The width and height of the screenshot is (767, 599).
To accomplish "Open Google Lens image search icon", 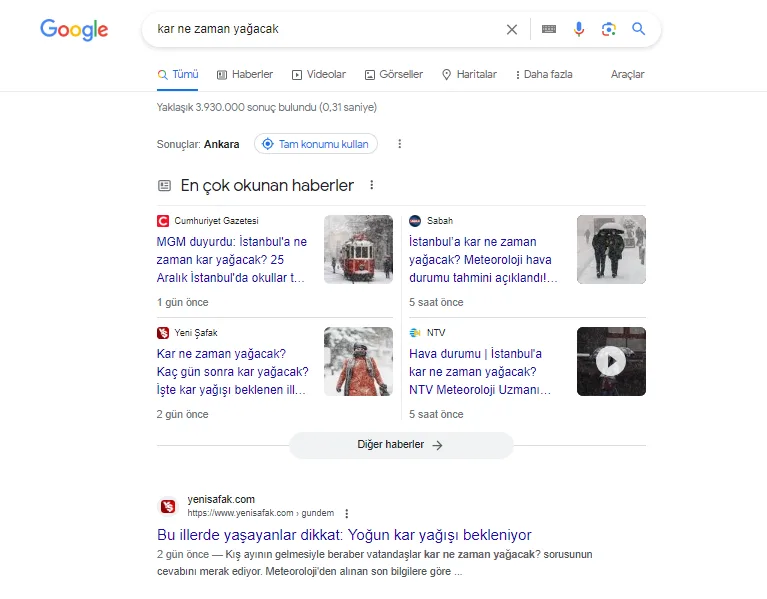I will coord(609,29).
